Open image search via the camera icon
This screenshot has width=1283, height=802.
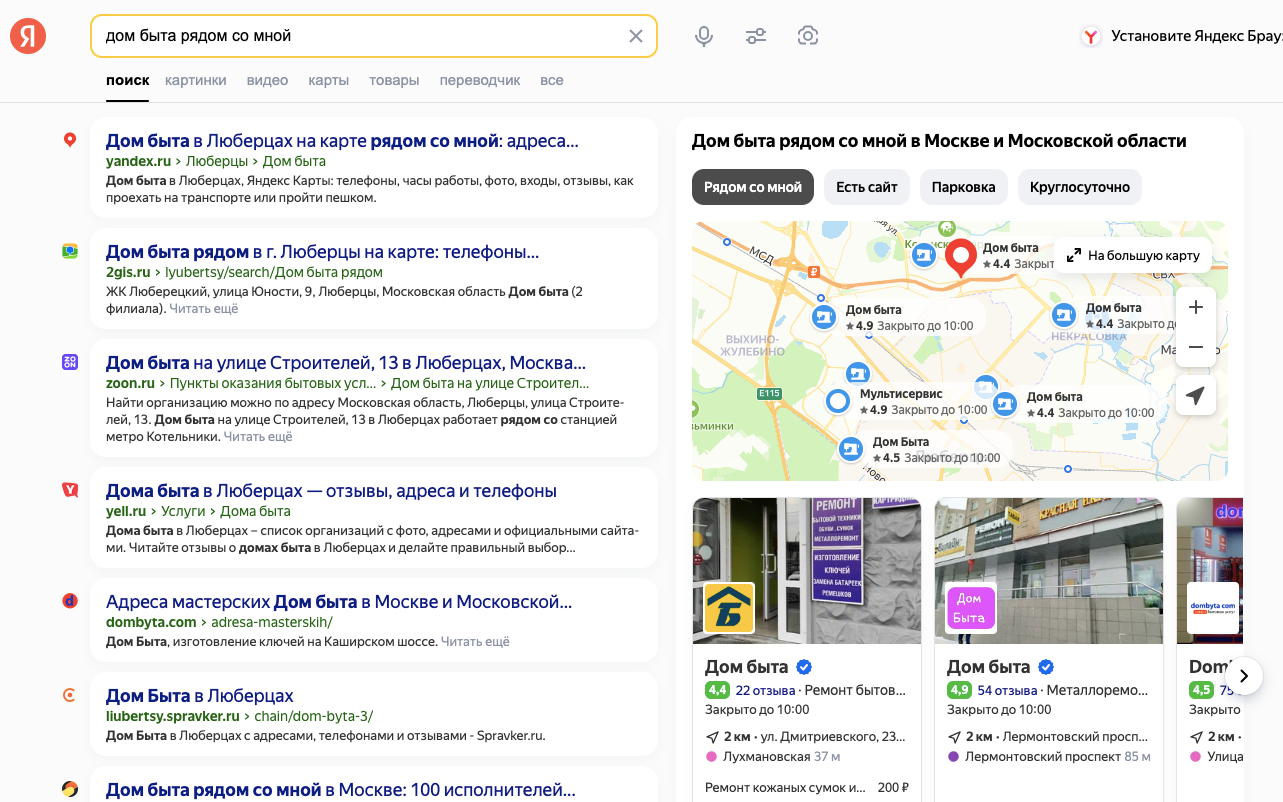[808, 35]
